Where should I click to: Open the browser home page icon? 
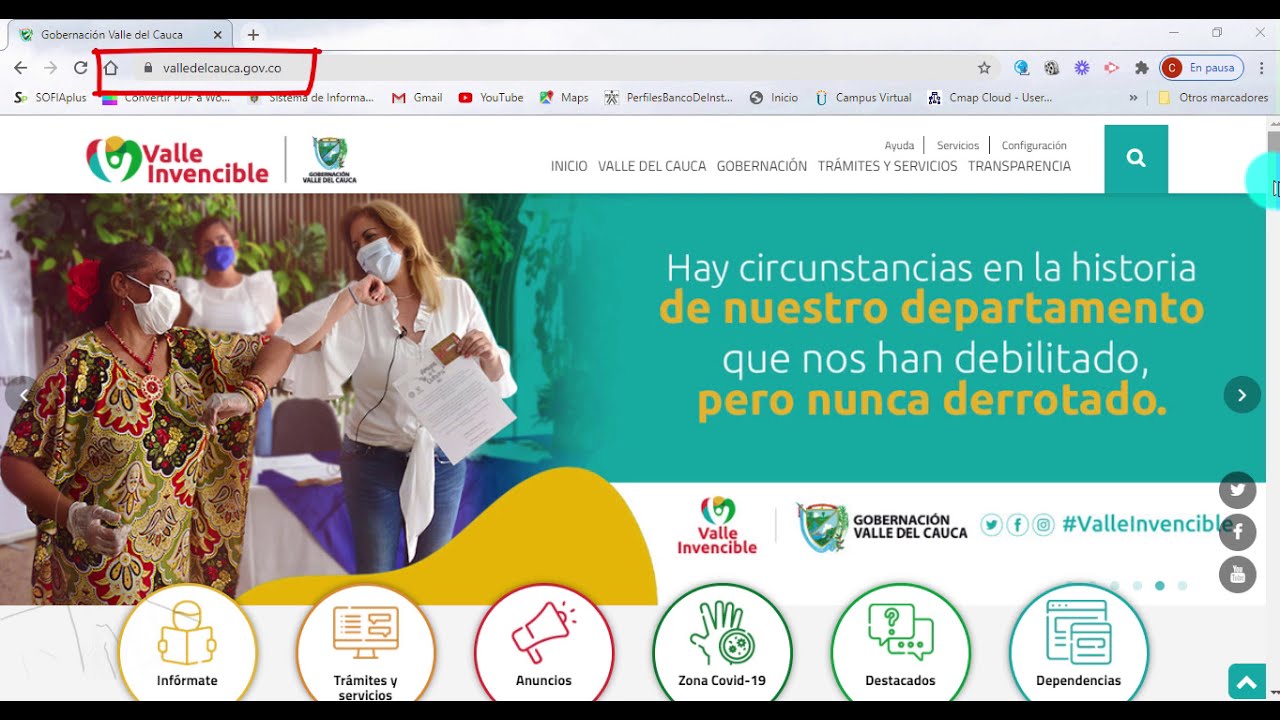(x=111, y=68)
